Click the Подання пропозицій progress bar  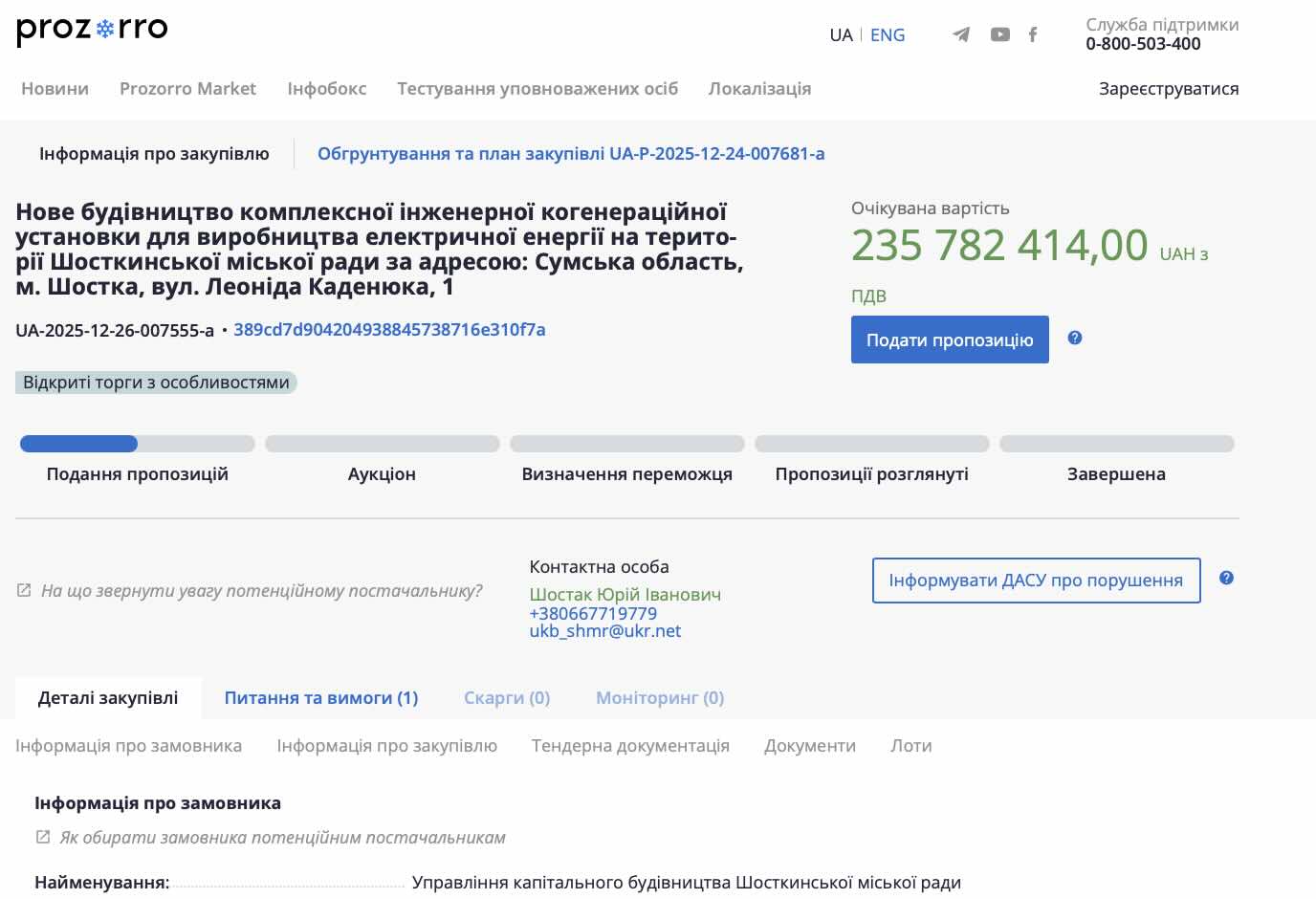coord(137,444)
